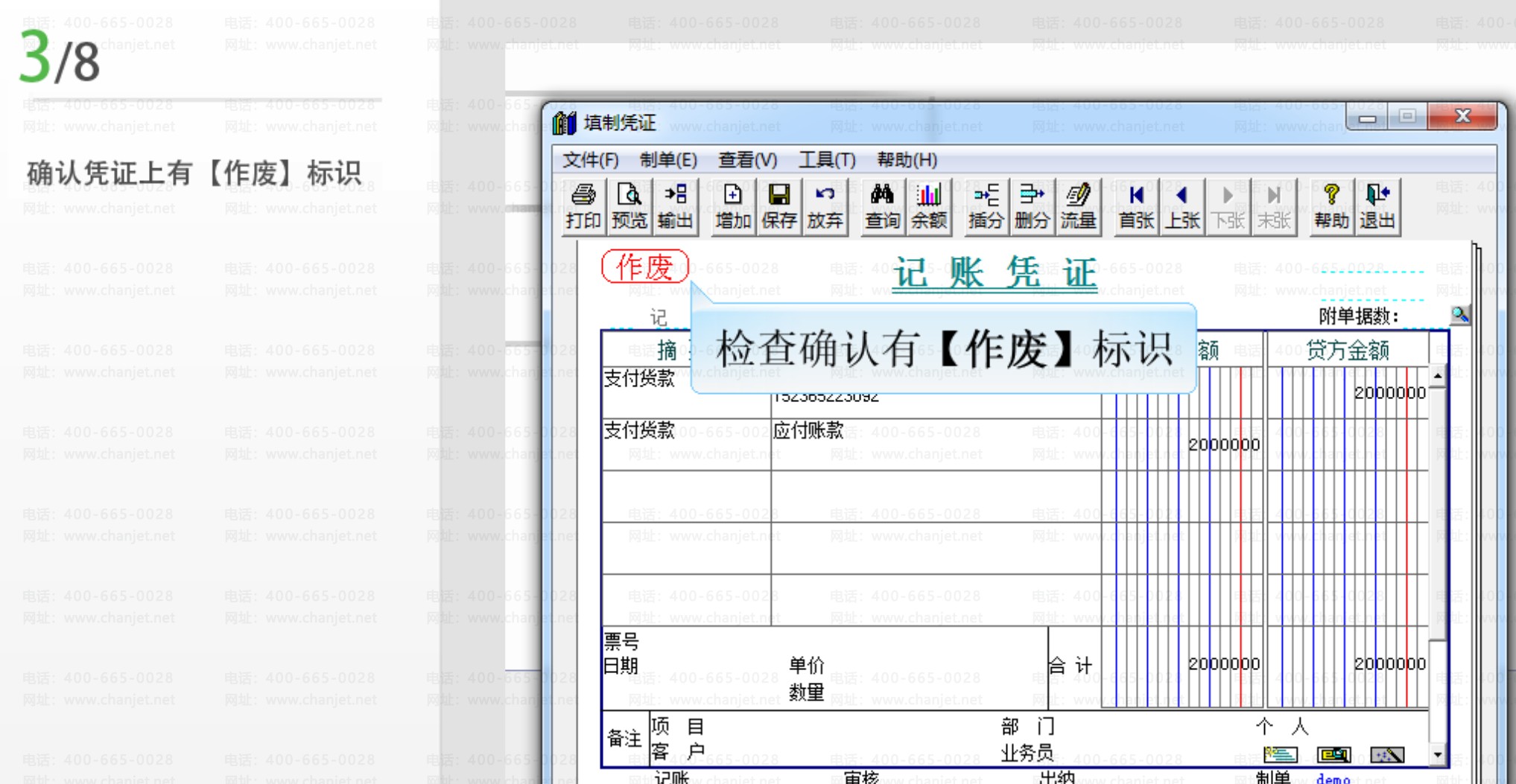1516x784 pixels.
Task: Click the red 作废 stamp on voucher
Action: coord(645,267)
